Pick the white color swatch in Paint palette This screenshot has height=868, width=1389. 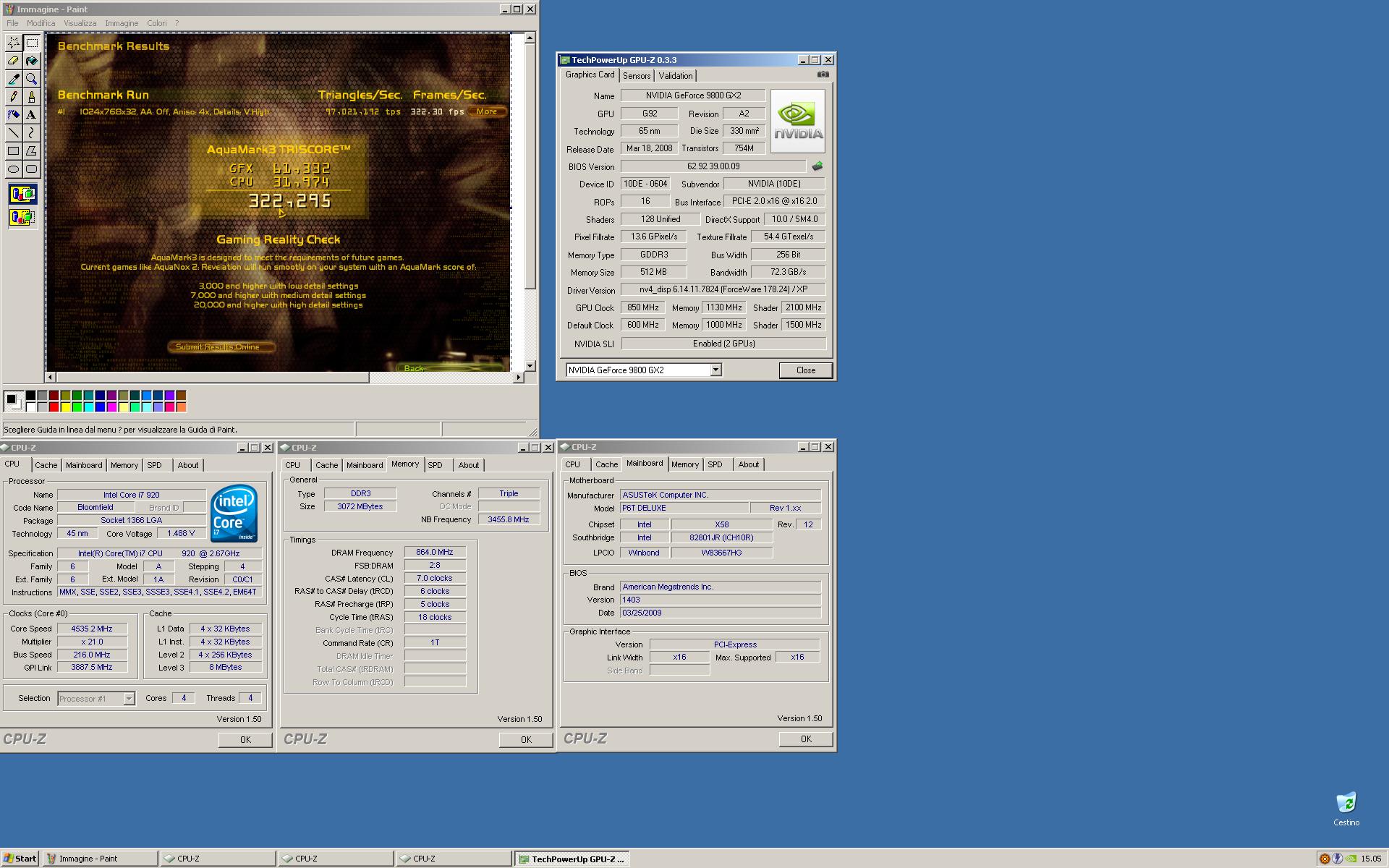click(x=30, y=407)
